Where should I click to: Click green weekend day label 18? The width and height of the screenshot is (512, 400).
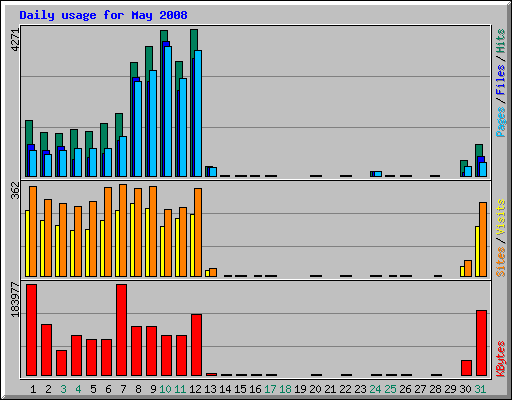(x=285, y=389)
